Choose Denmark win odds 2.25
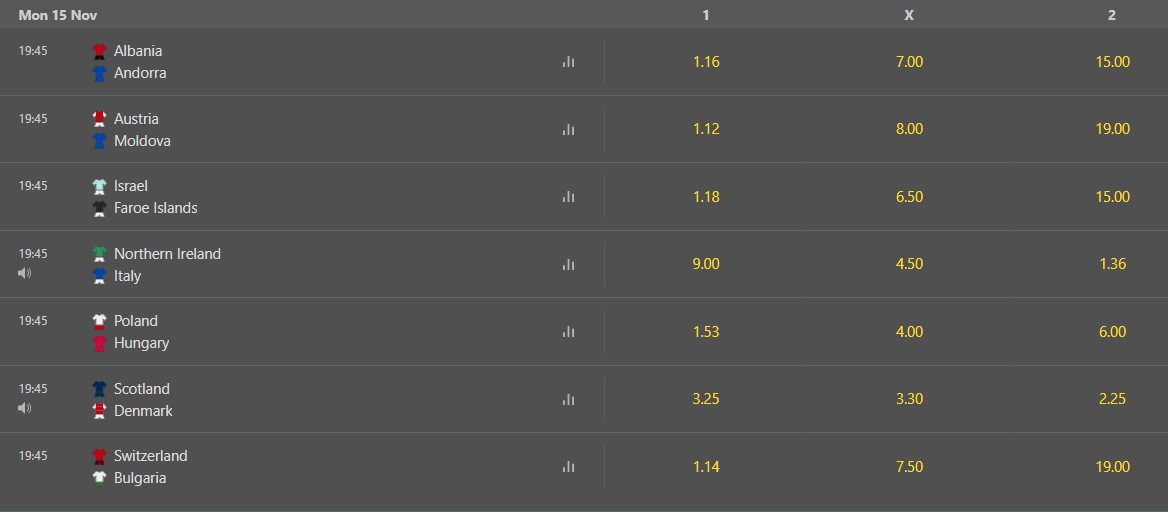 [1112, 399]
